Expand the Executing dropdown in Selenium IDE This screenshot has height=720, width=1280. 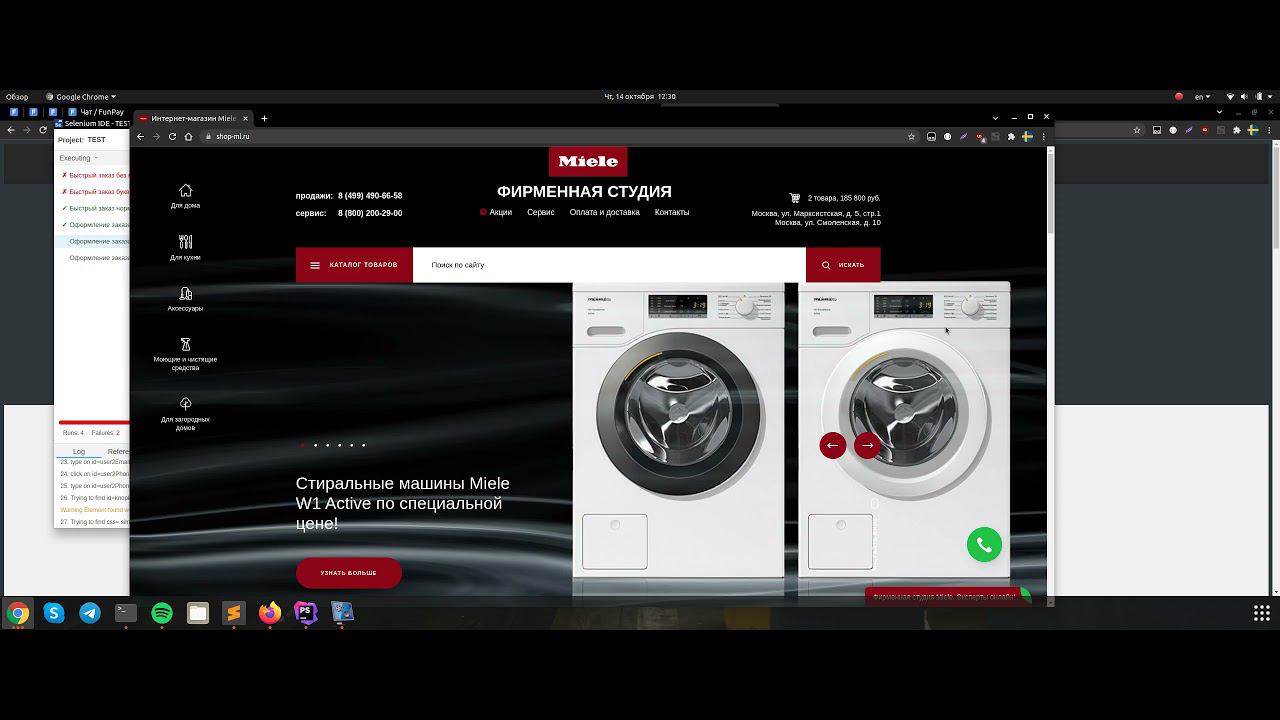(79, 158)
